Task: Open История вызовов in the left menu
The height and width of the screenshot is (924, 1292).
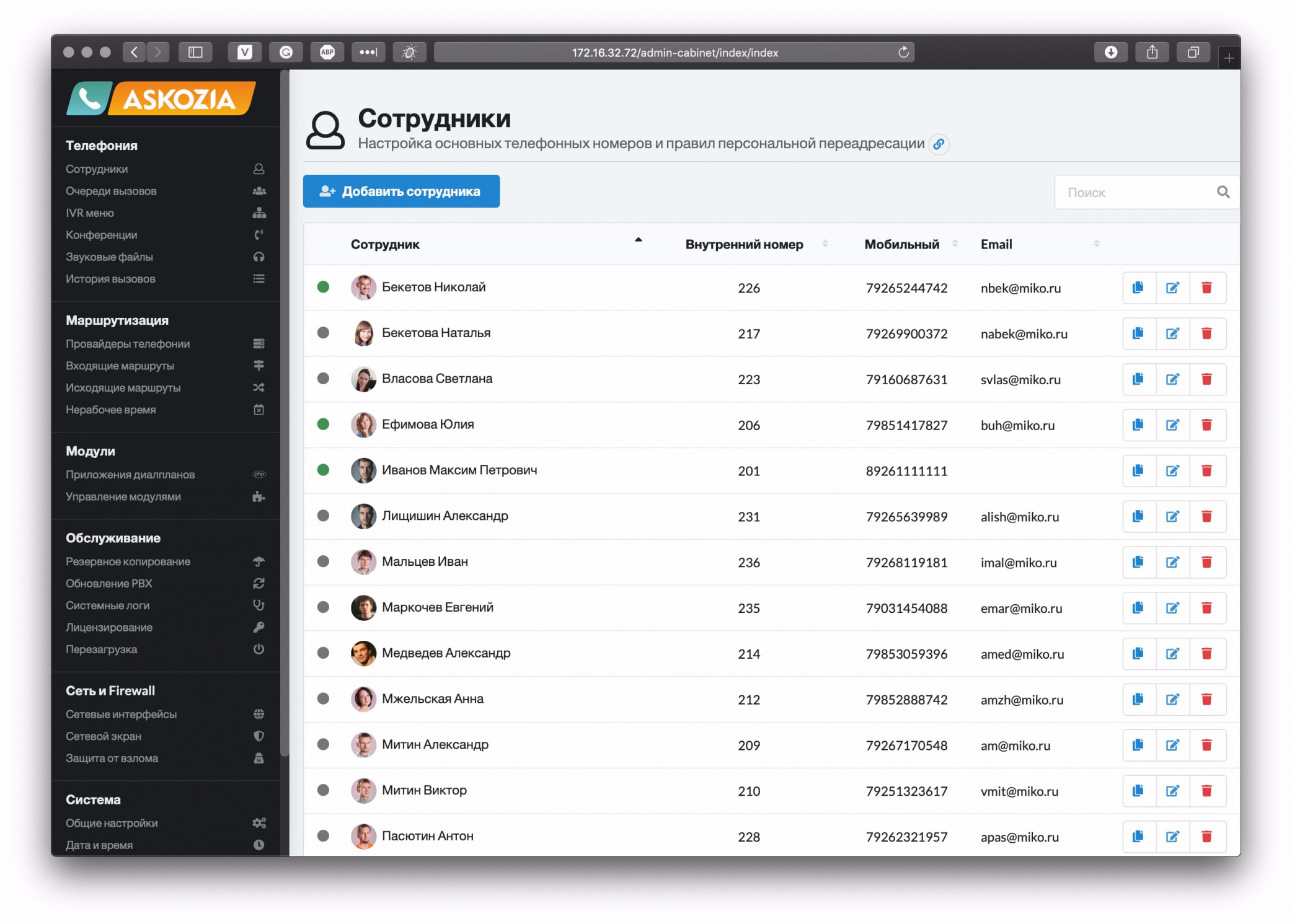Action: click(x=110, y=279)
